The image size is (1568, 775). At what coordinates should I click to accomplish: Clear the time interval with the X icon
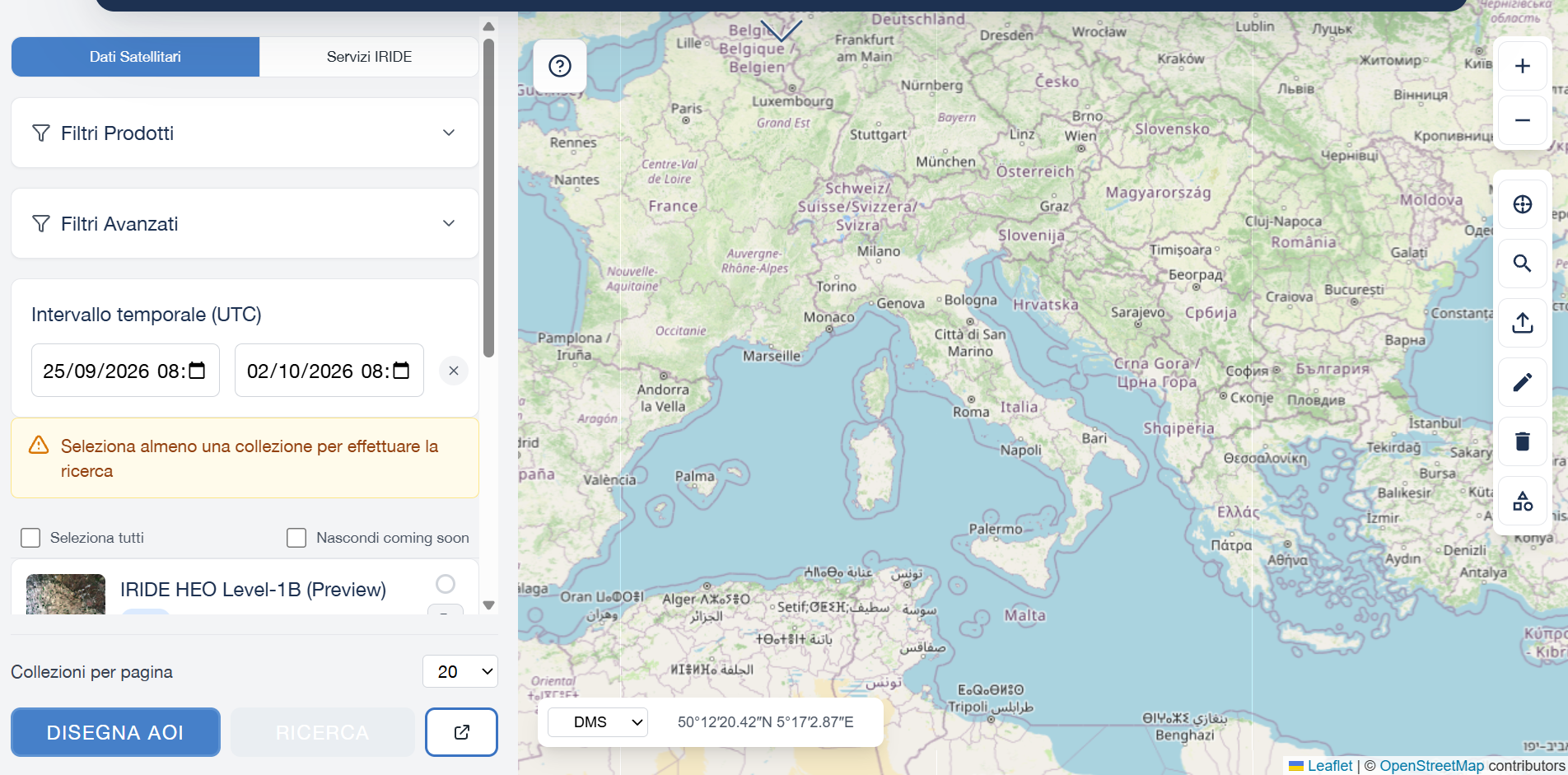tap(454, 371)
